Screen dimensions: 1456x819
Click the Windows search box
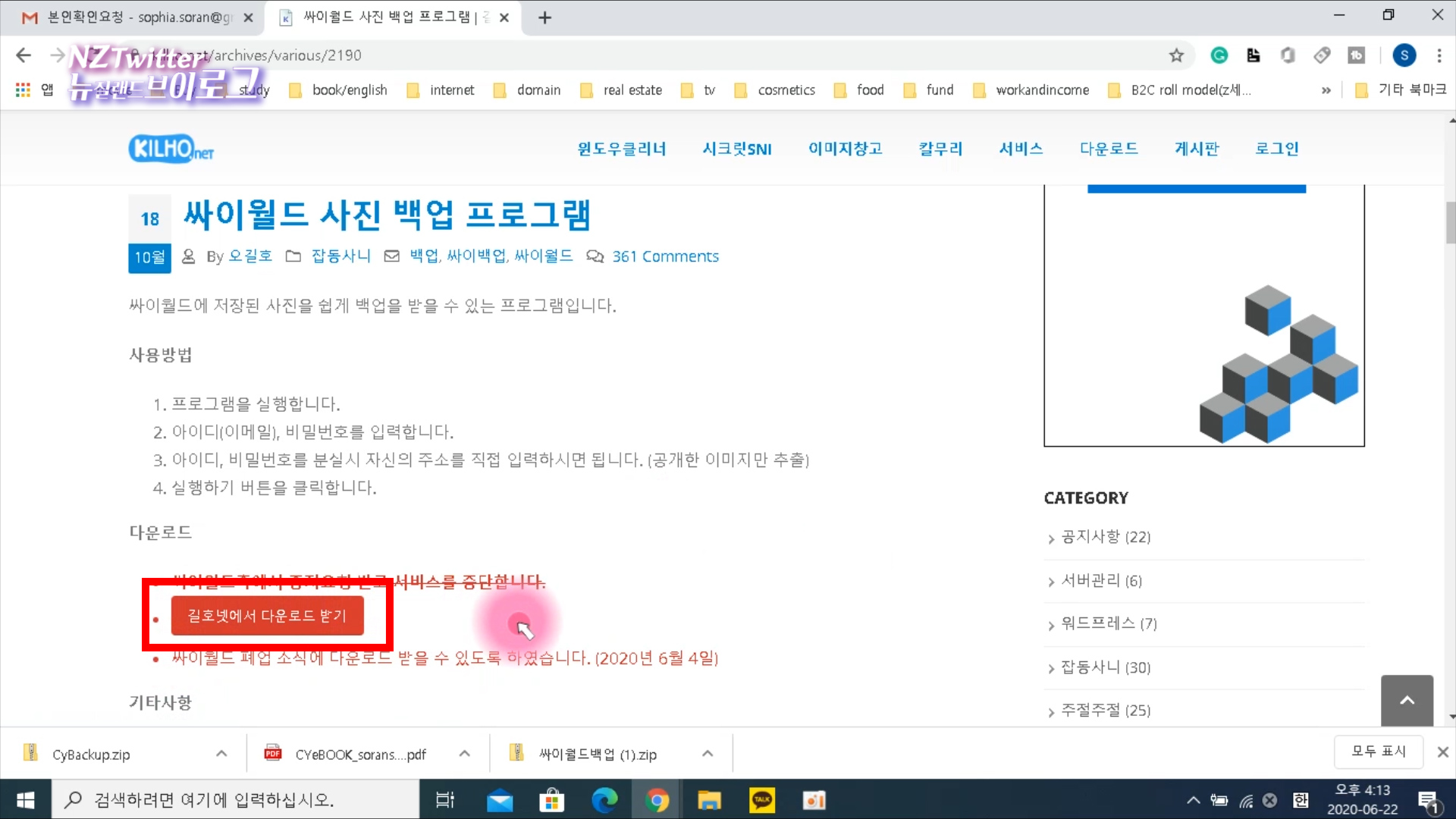(235, 800)
